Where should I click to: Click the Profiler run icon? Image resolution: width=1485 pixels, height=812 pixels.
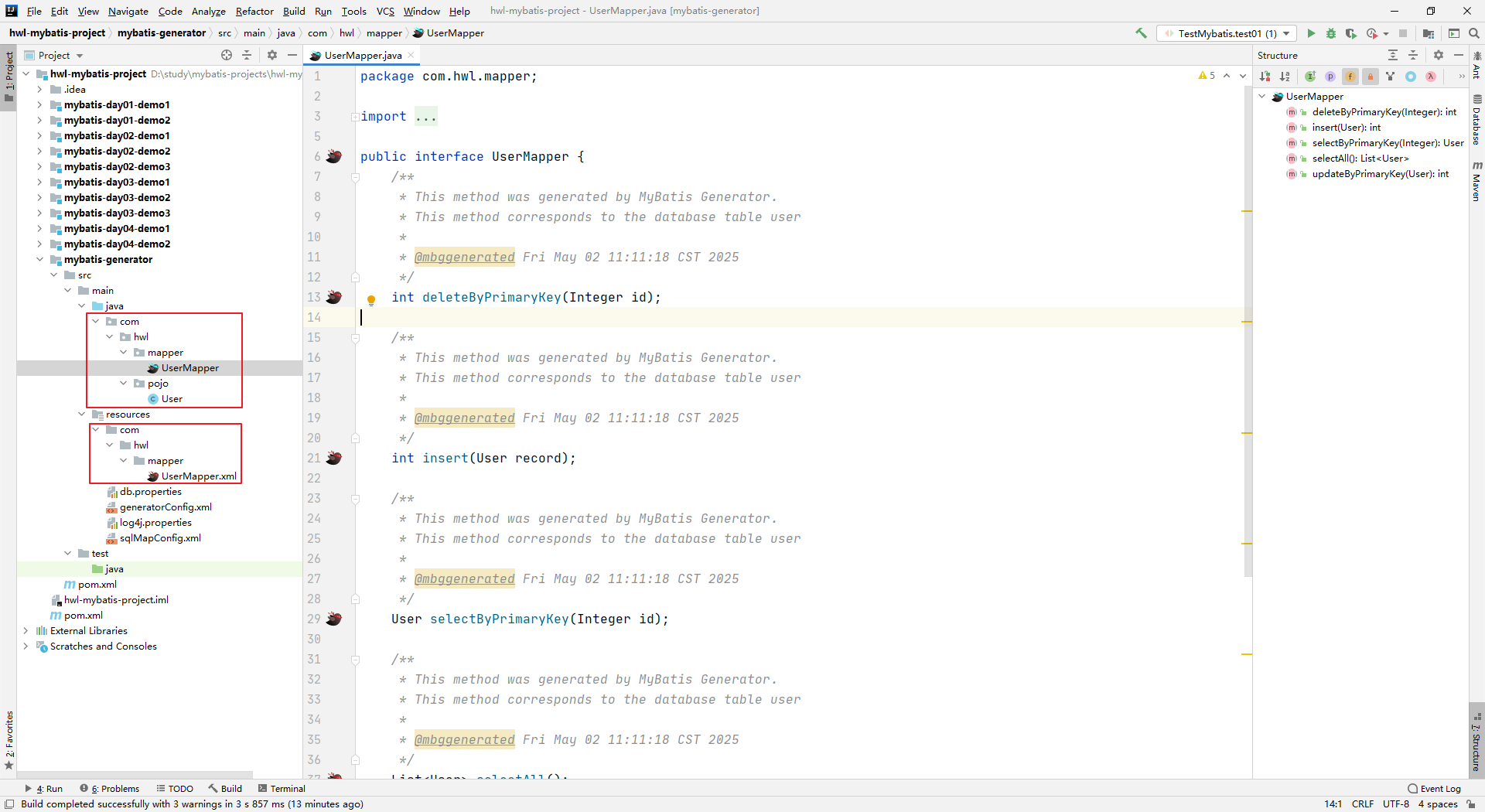pos(1371,33)
